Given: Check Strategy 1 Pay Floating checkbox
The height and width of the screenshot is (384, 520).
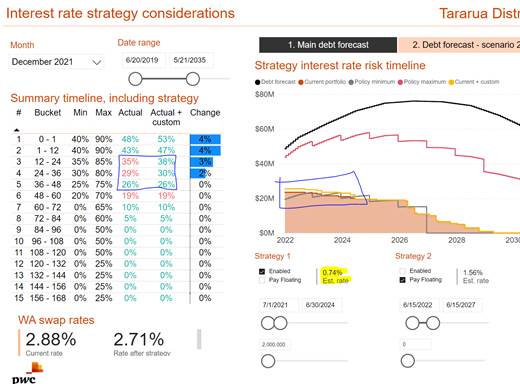Looking at the screenshot, I should tap(262, 280).
